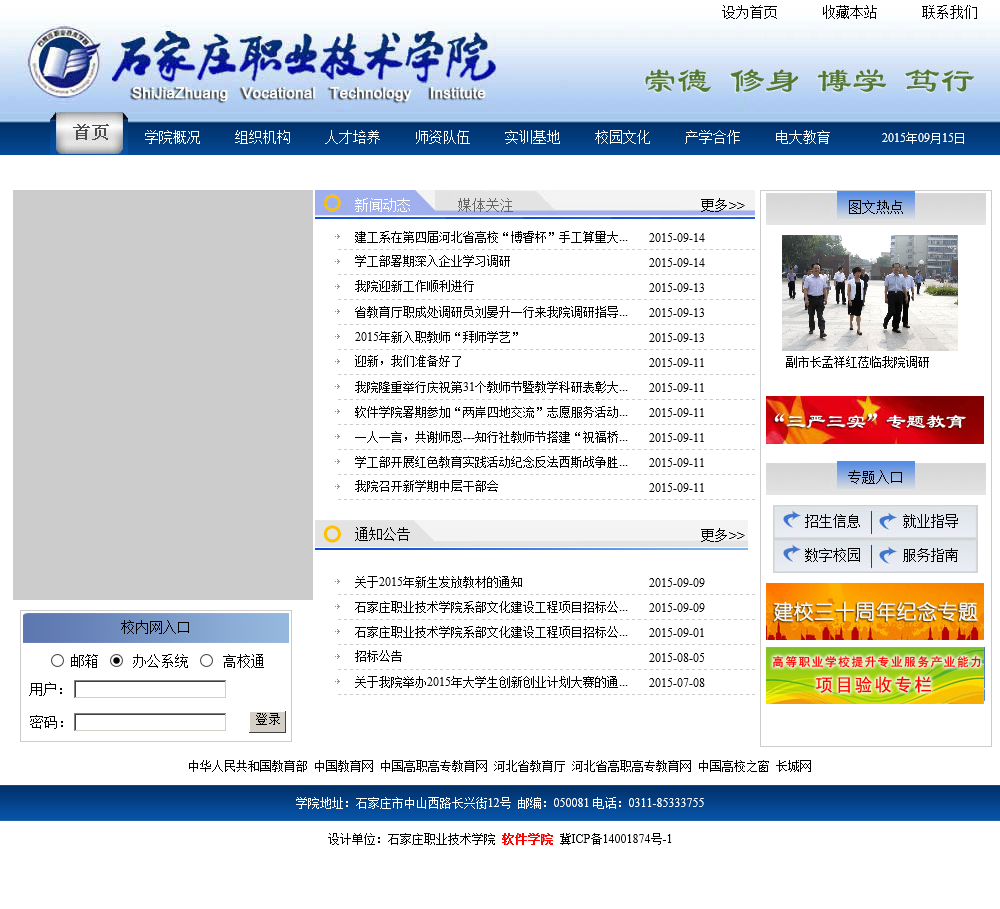Image resolution: width=1000 pixels, height=909 pixels.
Task: Open the 数字校园 shortcut icon
Action: [791, 554]
